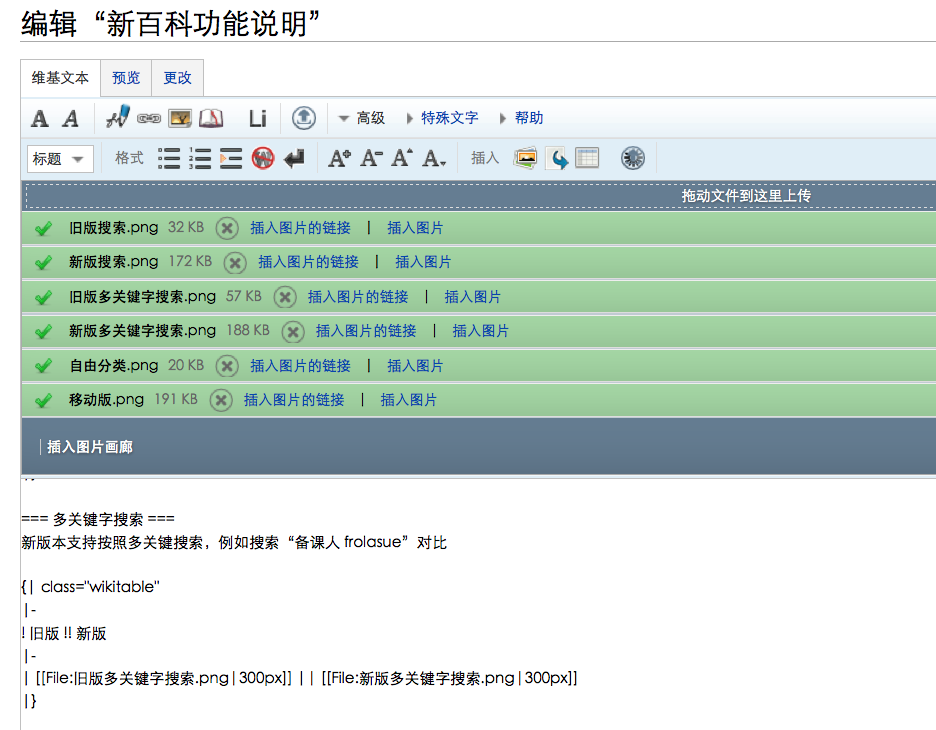Insert a table using the table icon
Image resolution: width=936 pixels, height=730 pixels.
pyautogui.click(x=587, y=158)
